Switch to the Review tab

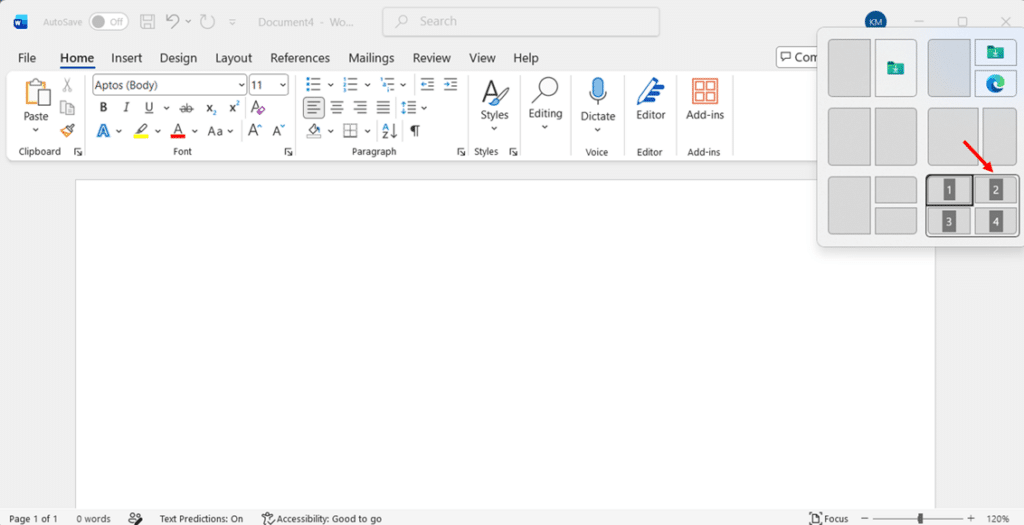pyautogui.click(x=432, y=58)
